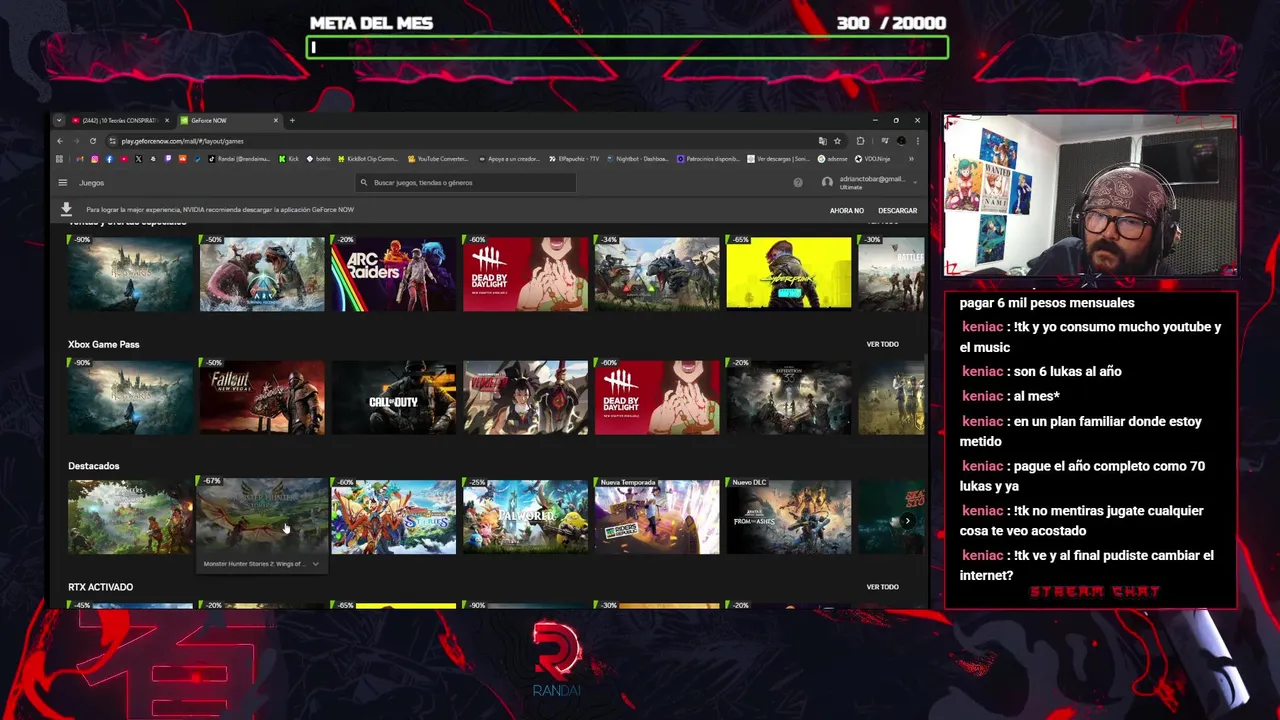Open the YouTube Converter bookmark

[438, 159]
